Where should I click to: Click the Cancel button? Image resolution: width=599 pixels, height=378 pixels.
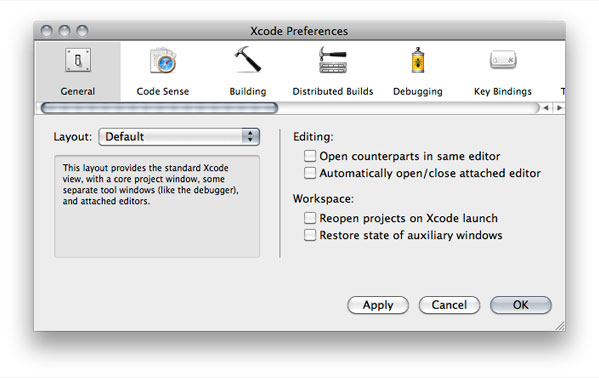click(449, 305)
